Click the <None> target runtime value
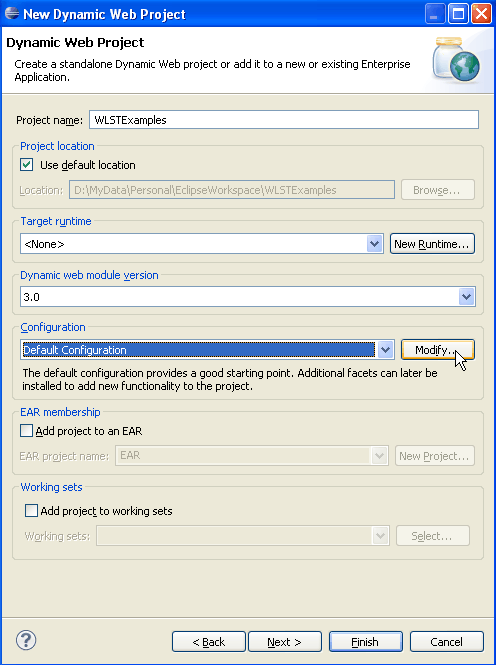This screenshot has height=665, width=496. [44, 244]
